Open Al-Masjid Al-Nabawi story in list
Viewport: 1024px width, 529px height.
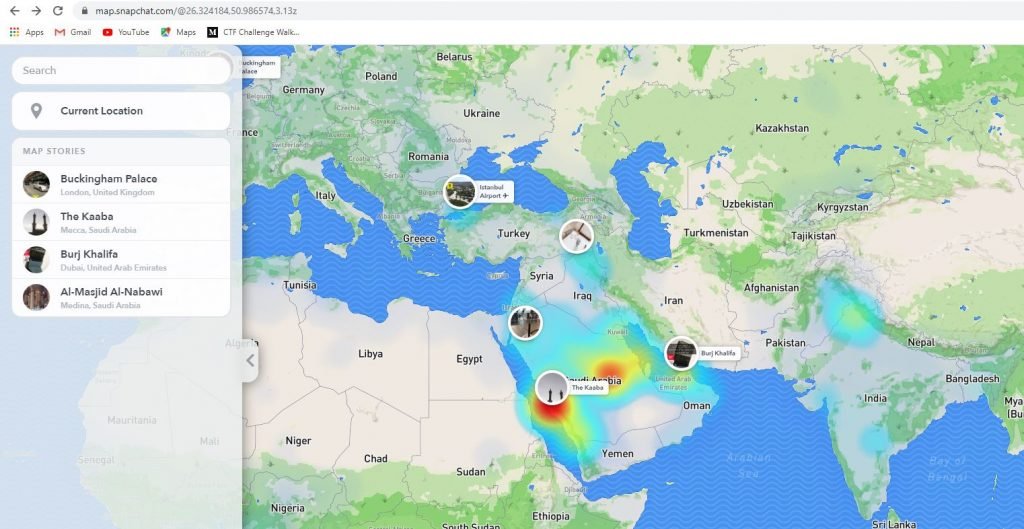pos(121,297)
